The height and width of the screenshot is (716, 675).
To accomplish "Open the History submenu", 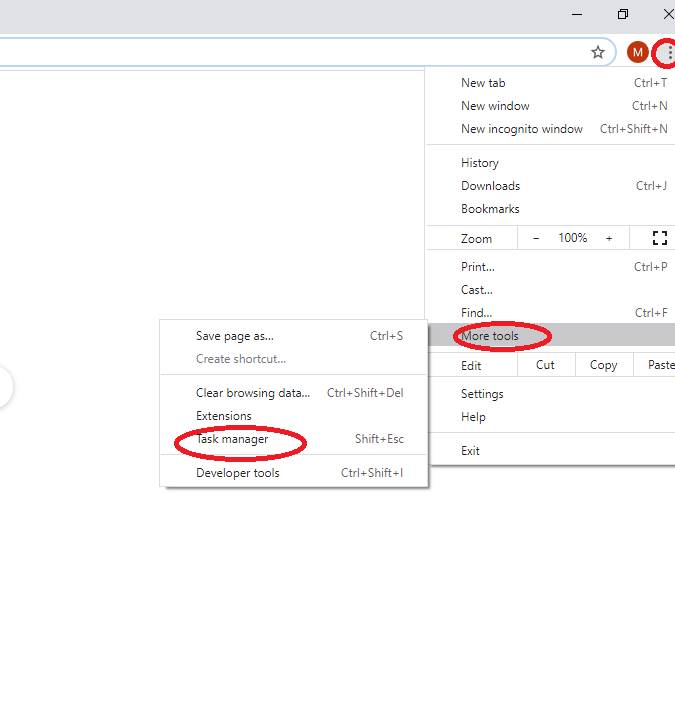I will 480,163.
